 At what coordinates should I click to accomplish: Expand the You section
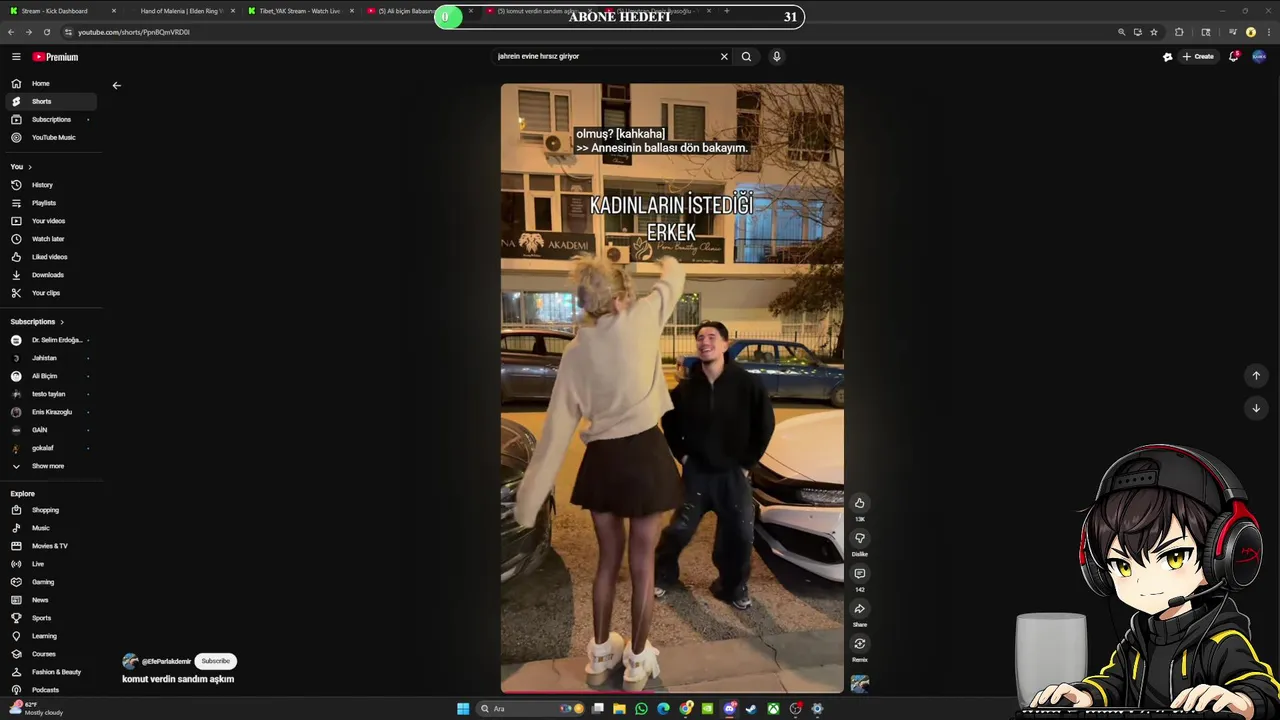click(21, 166)
